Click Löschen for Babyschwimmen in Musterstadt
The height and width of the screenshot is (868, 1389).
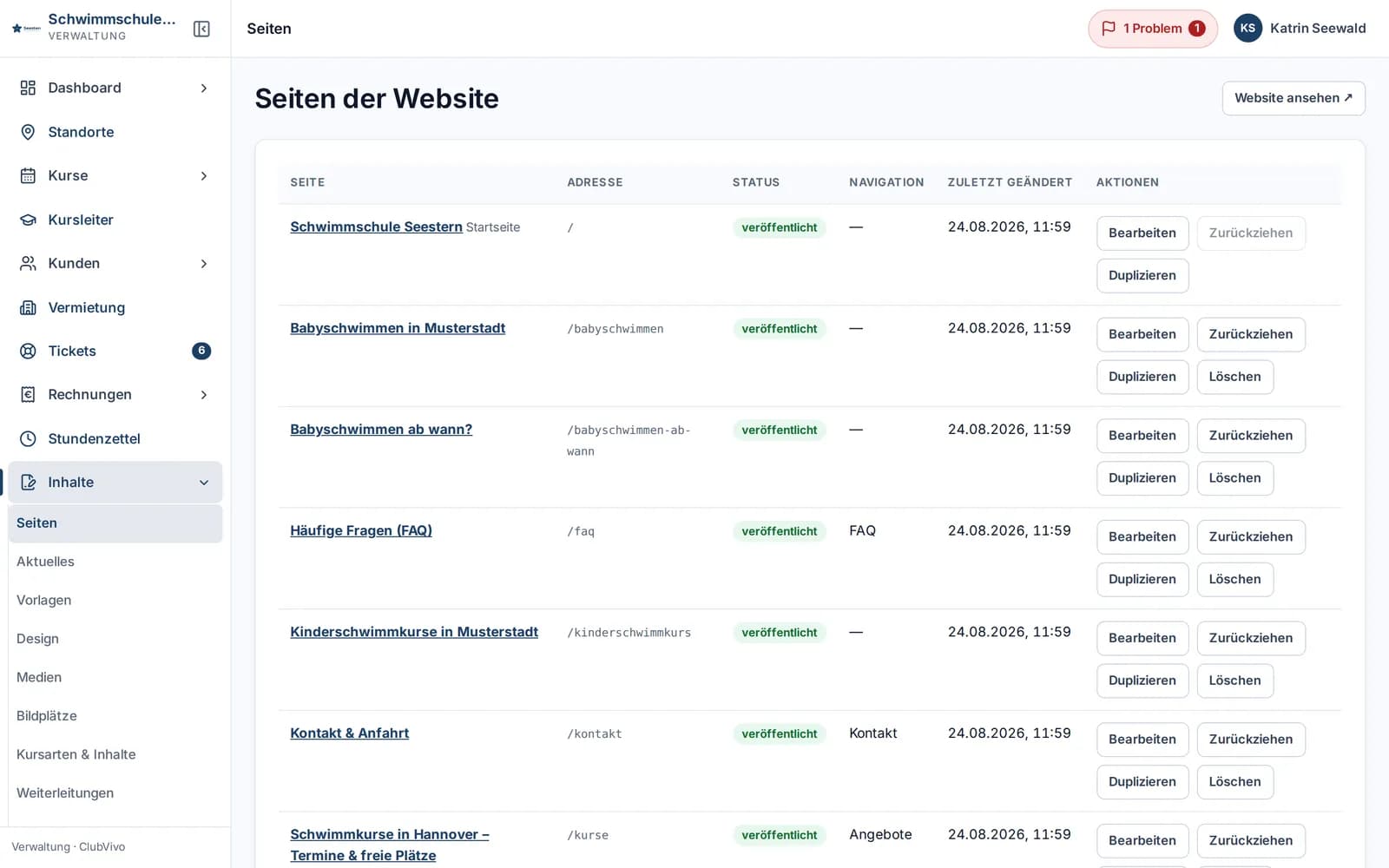pyautogui.click(x=1235, y=377)
